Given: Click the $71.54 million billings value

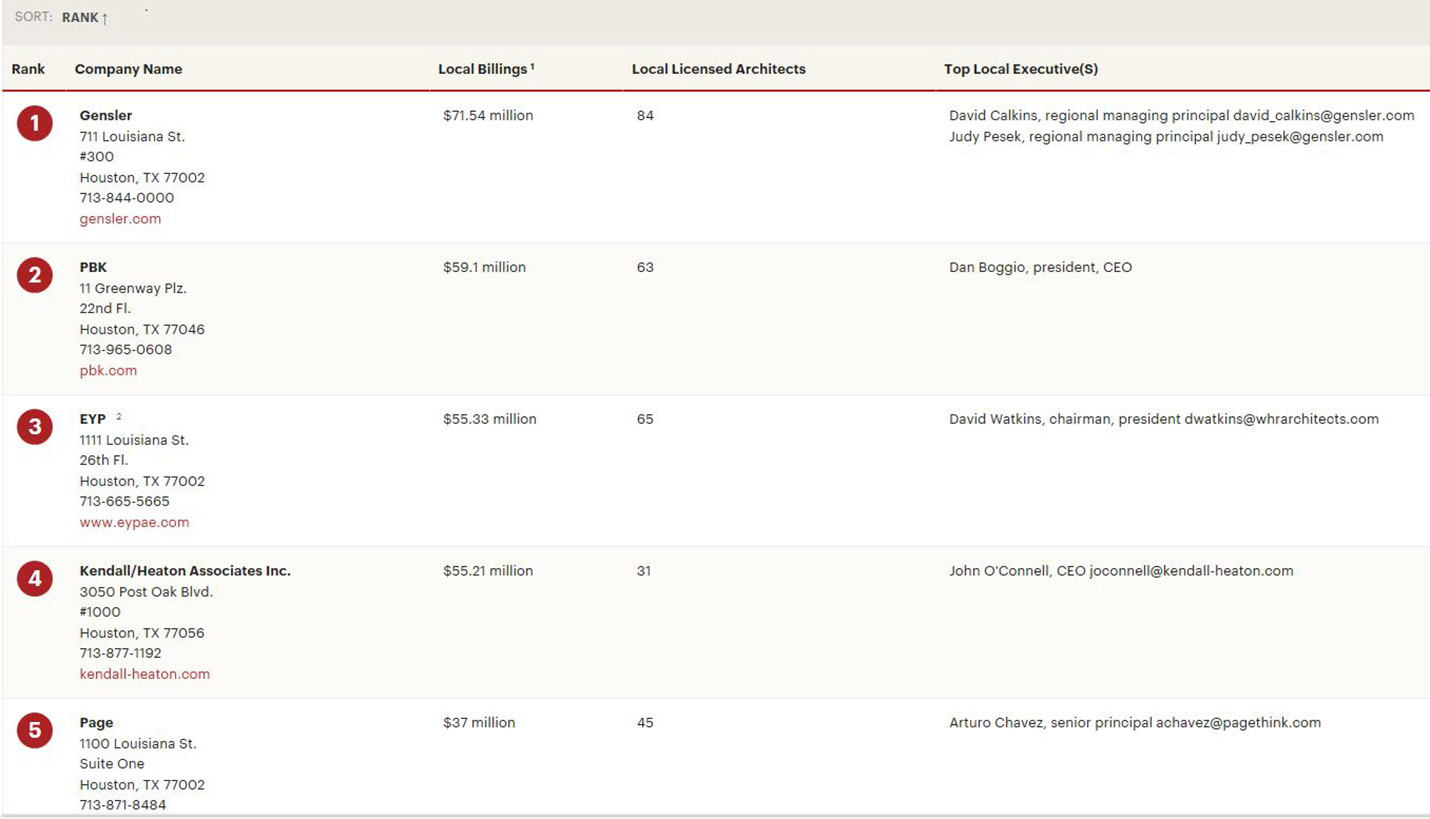Looking at the screenshot, I should coord(488,116).
